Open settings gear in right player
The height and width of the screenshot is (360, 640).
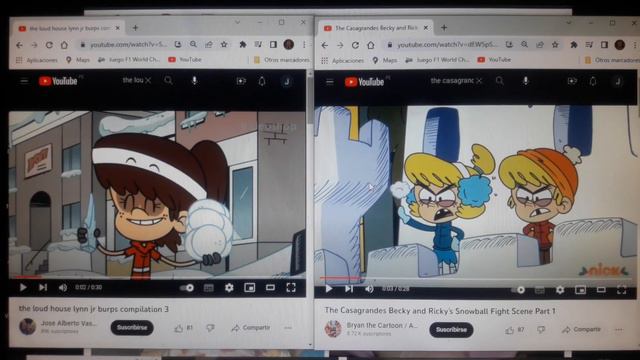[x=560, y=290]
